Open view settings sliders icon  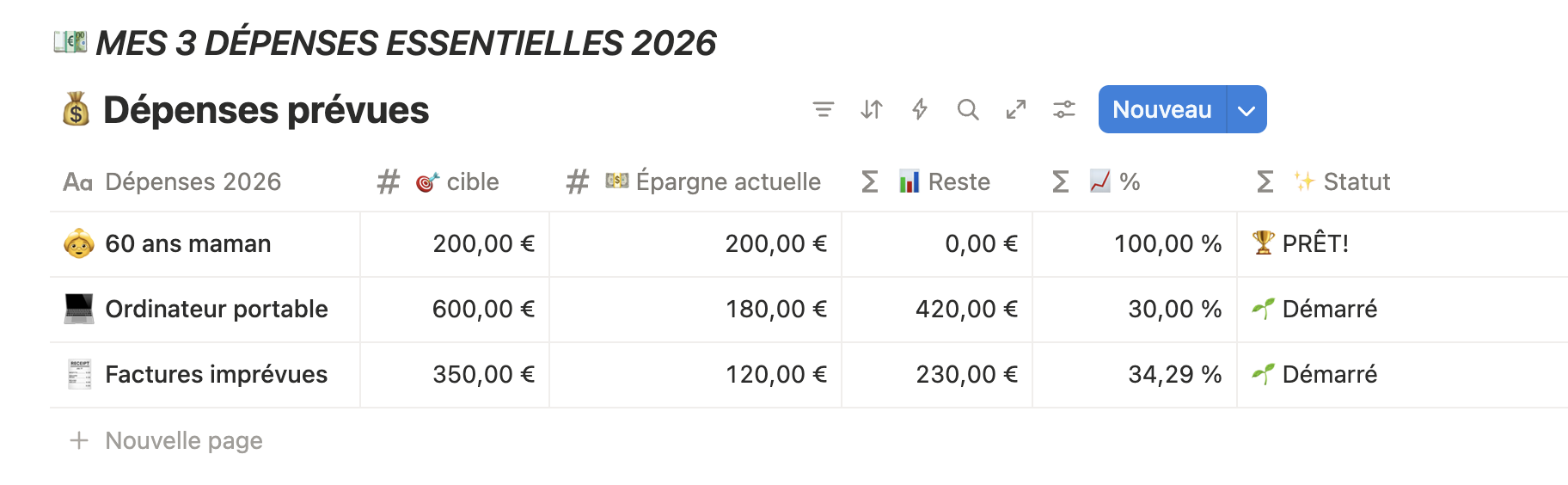1064,109
